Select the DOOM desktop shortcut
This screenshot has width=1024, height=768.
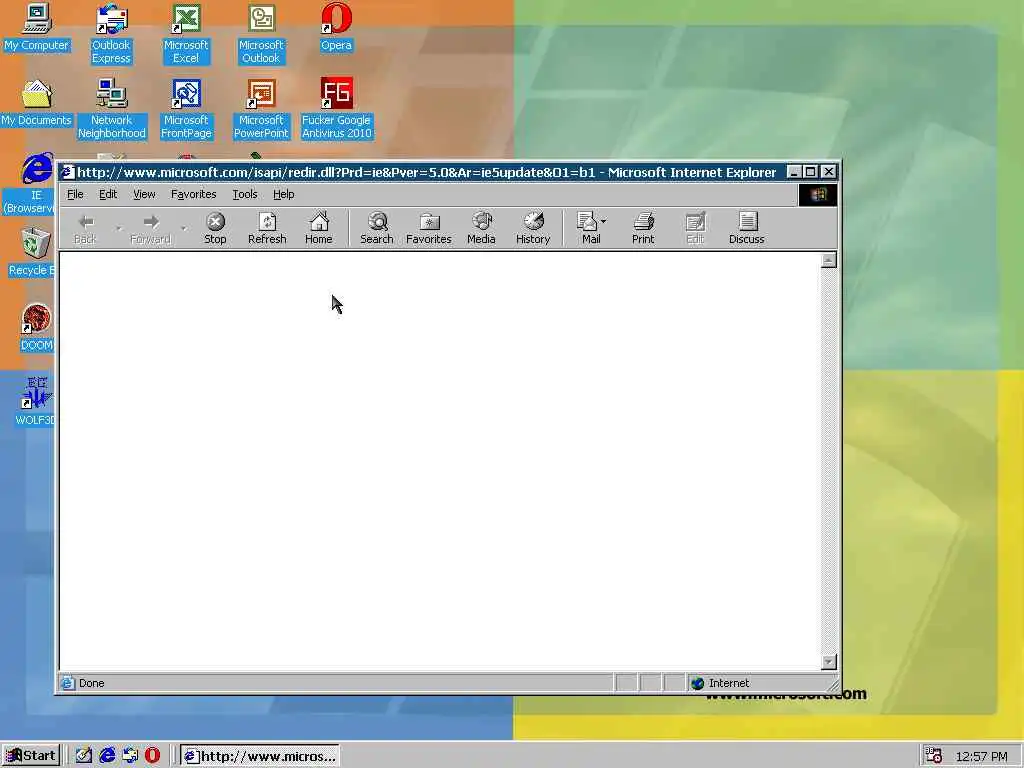tap(36, 328)
